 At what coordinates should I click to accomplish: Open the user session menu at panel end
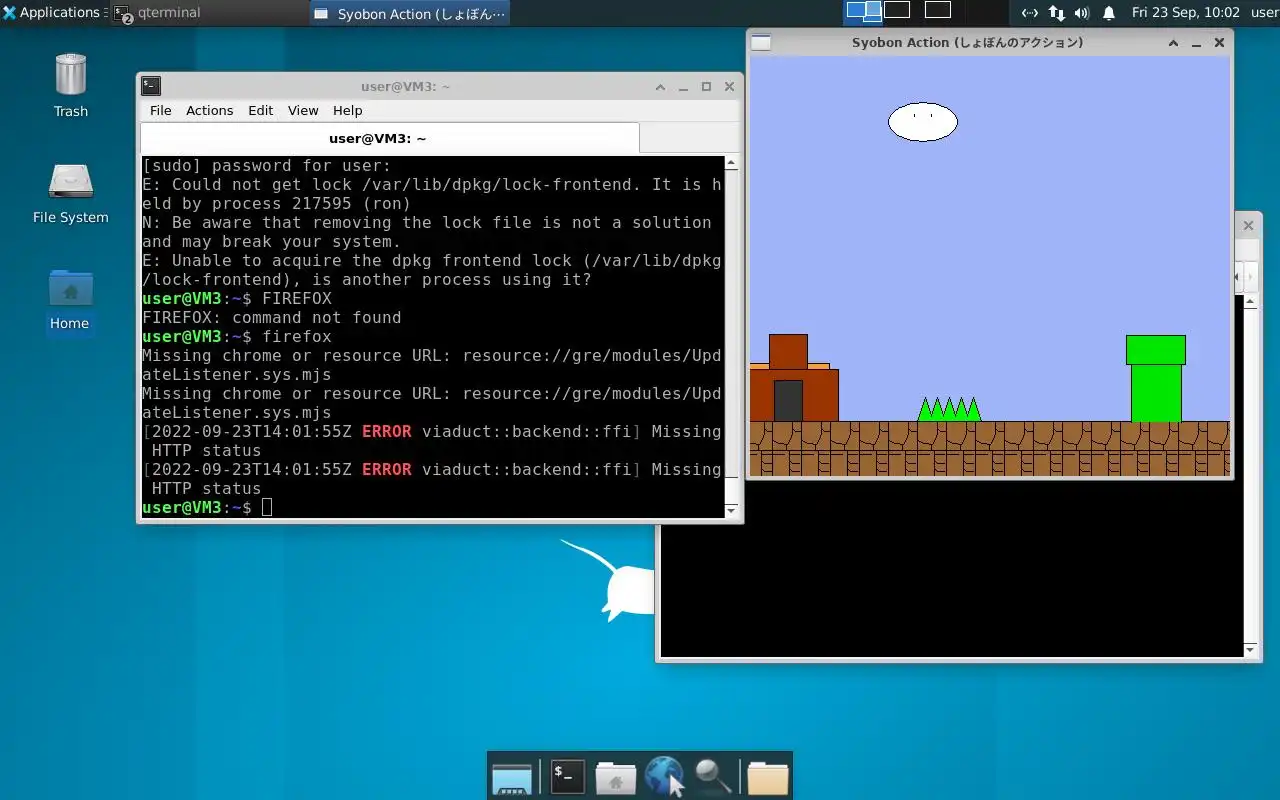point(1264,13)
